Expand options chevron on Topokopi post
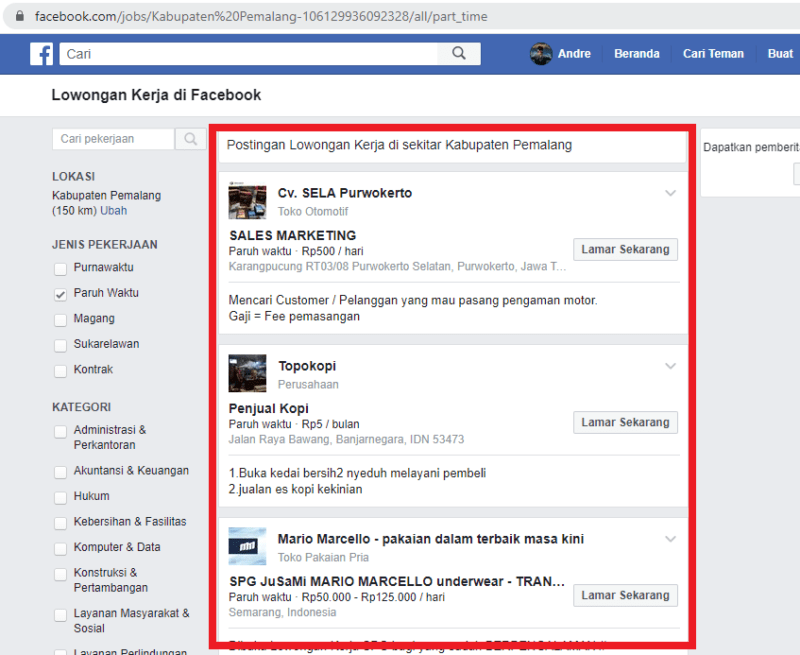 [670, 366]
